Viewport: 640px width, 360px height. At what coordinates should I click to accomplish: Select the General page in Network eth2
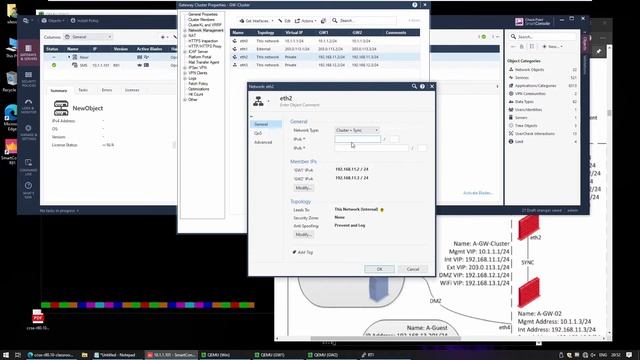click(x=266, y=124)
